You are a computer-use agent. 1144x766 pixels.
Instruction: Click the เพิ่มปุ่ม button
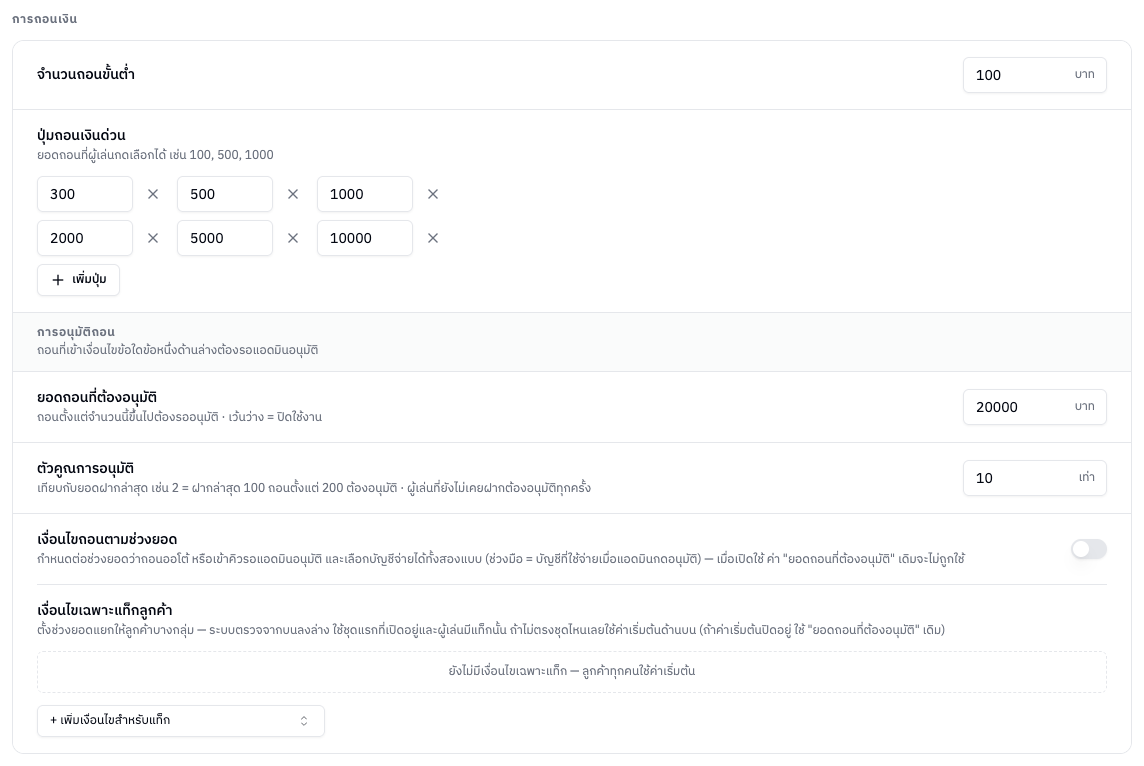[x=78, y=280]
